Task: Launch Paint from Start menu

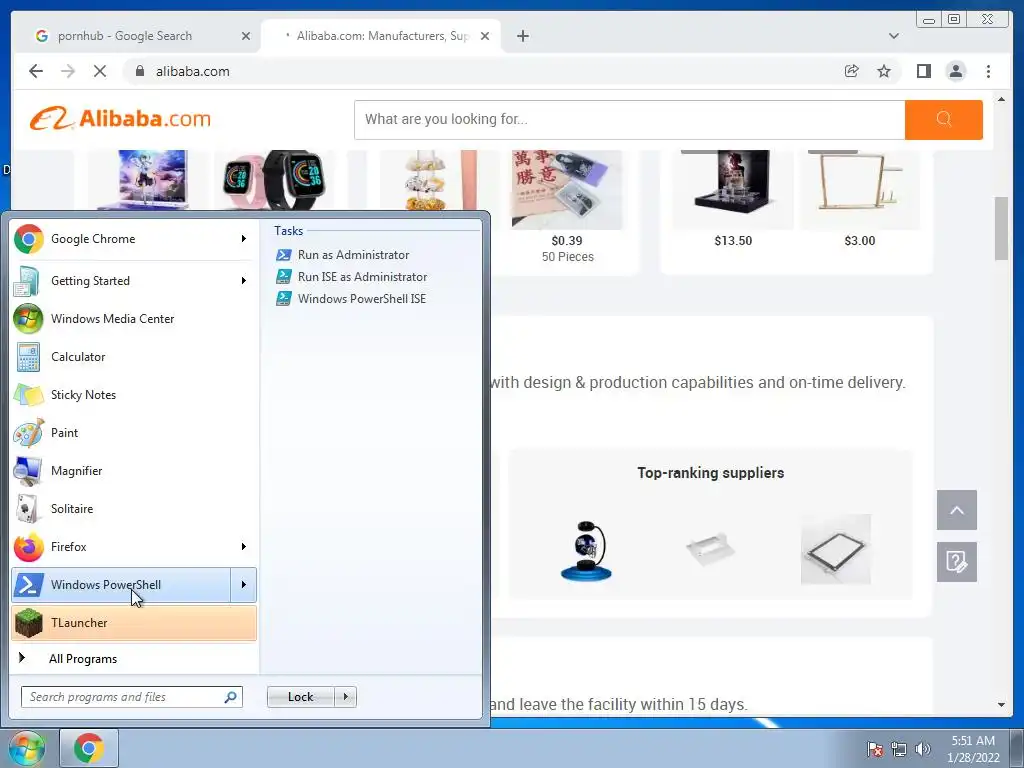Action: [x=134, y=432]
